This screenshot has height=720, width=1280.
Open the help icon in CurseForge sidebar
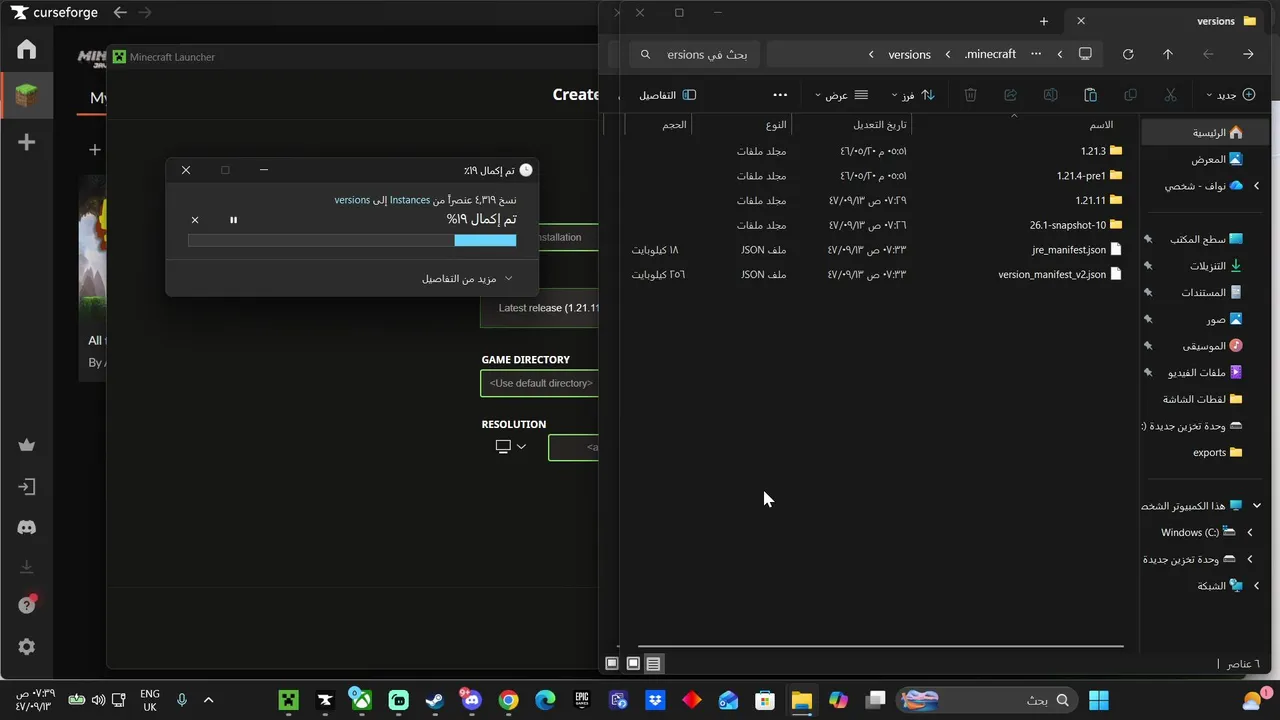point(27,605)
